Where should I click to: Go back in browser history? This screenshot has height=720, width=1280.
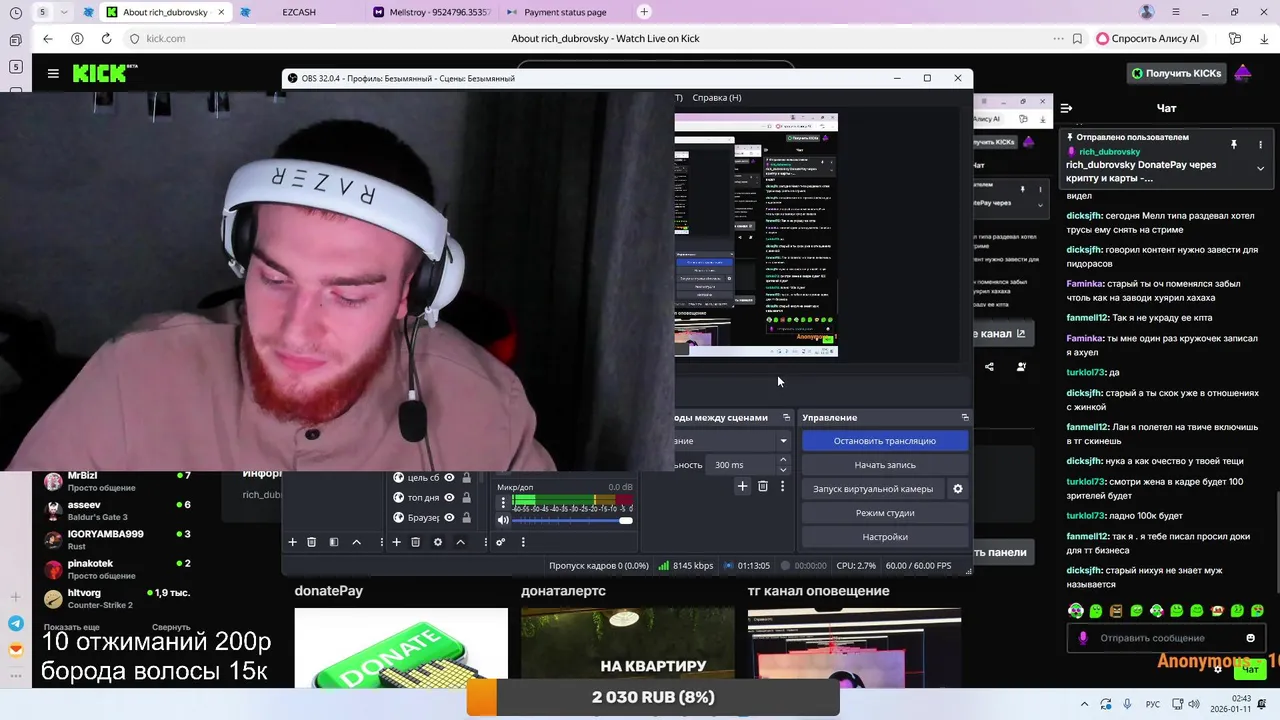[x=47, y=38]
